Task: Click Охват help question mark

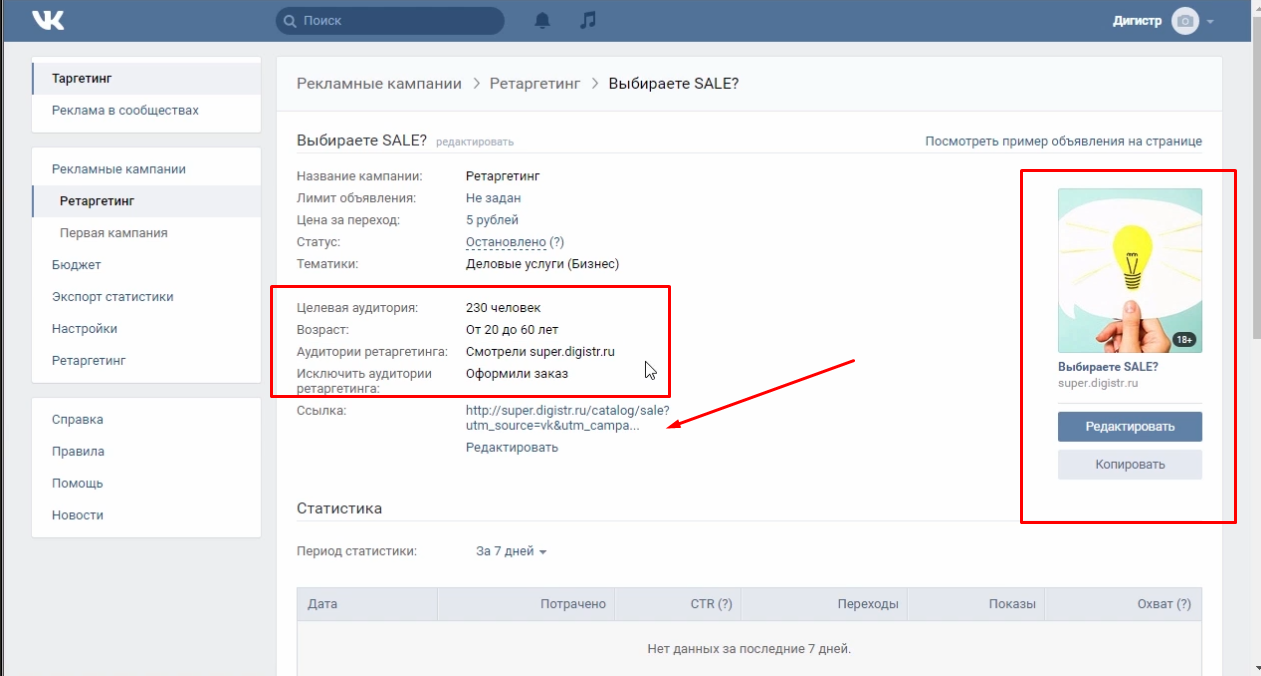Action: [1184, 604]
